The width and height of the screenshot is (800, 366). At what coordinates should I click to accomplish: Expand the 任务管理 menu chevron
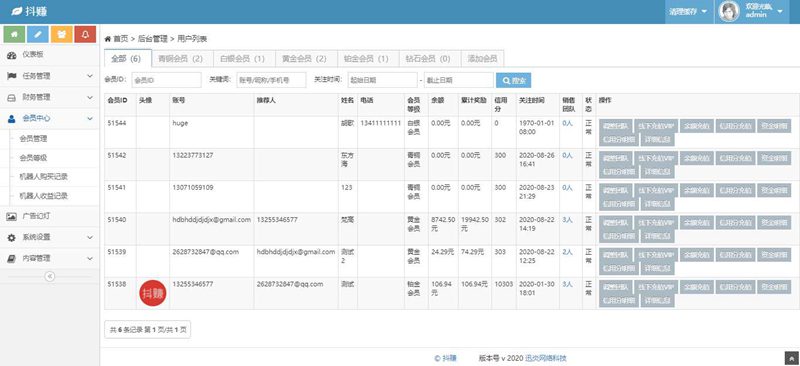pyautogui.click(x=90, y=76)
